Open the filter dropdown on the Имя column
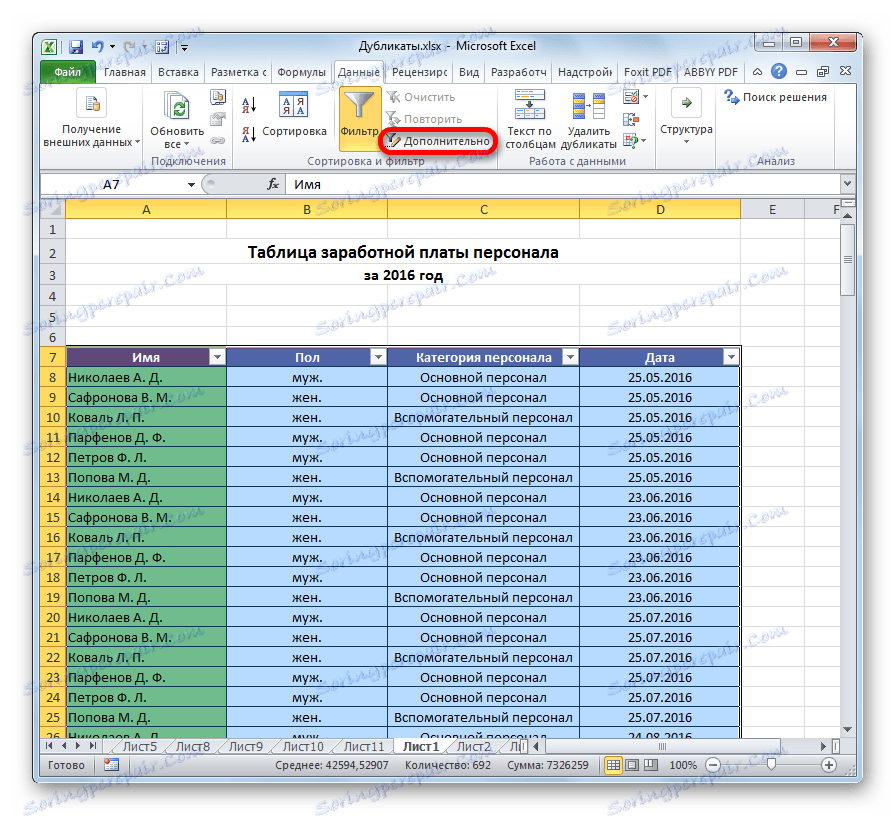 [x=219, y=357]
